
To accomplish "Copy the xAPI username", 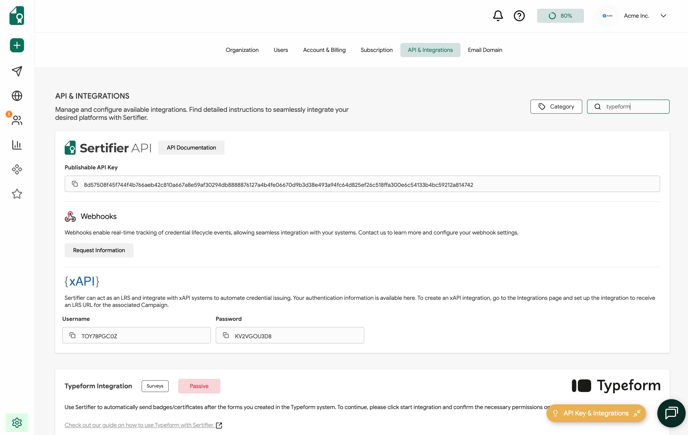I will point(72,336).
